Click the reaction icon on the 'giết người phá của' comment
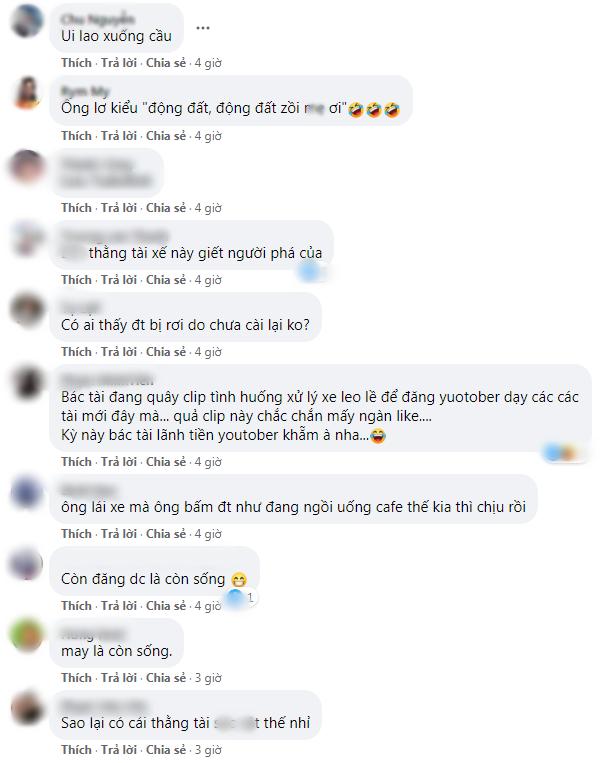 (x=312, y=271)
